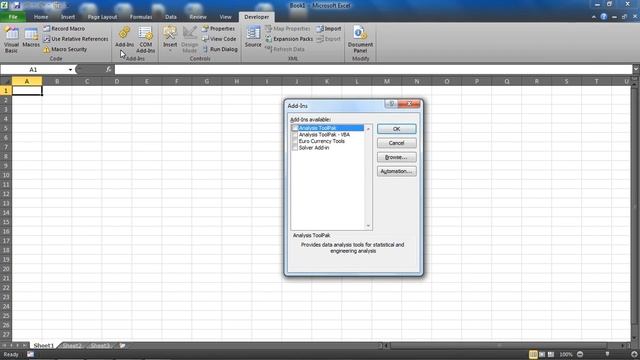Switch to the Formulas tab
The width and height of the screenshot is (640, 360).
click(x=141, y=17)
